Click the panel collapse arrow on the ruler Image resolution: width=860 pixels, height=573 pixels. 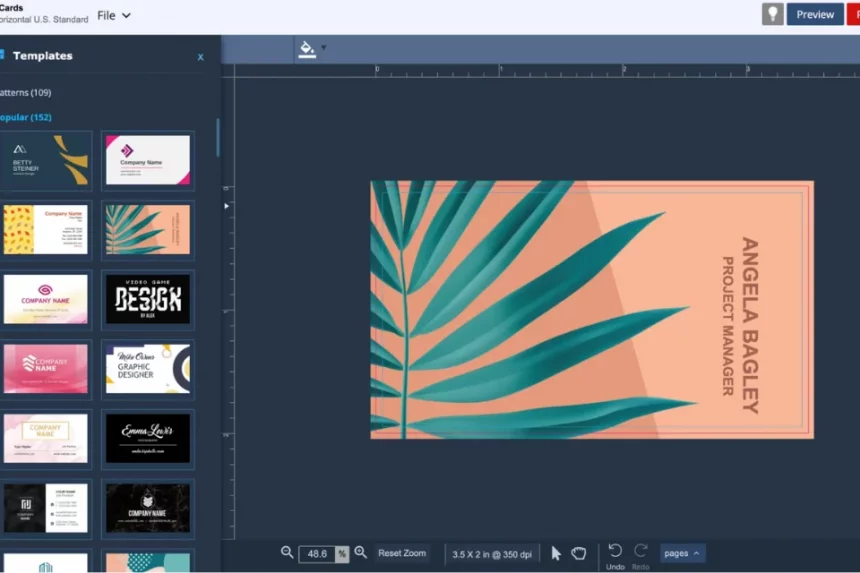tap(227, 206)
